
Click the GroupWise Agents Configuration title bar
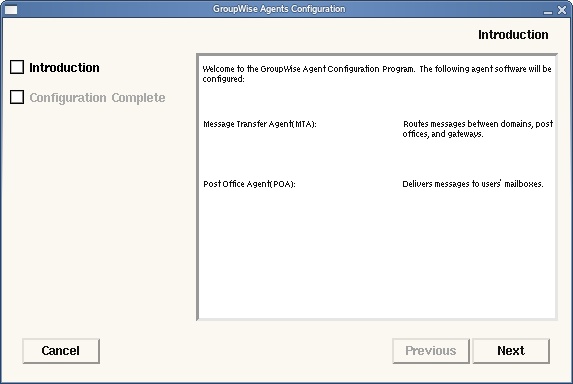[x=279, y=9]
